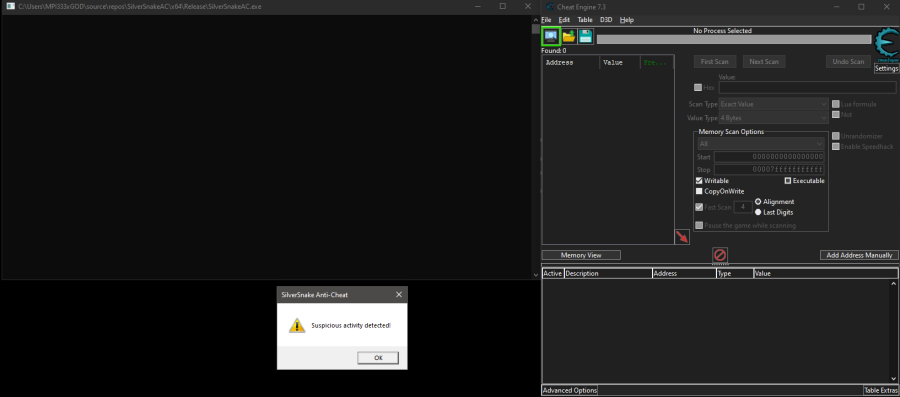900x397 pixels.
Task: Toggle the Not checkbox
Action: 836,115
